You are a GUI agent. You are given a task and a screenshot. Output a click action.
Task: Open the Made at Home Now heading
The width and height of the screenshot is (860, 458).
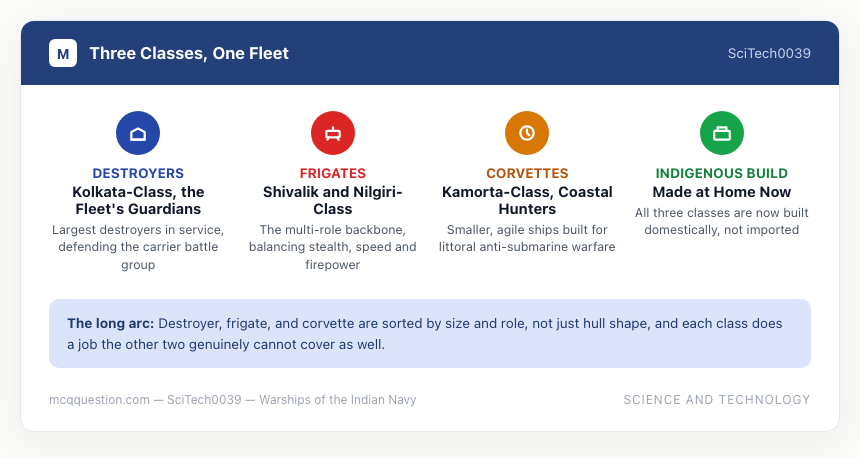pos(722,192)
